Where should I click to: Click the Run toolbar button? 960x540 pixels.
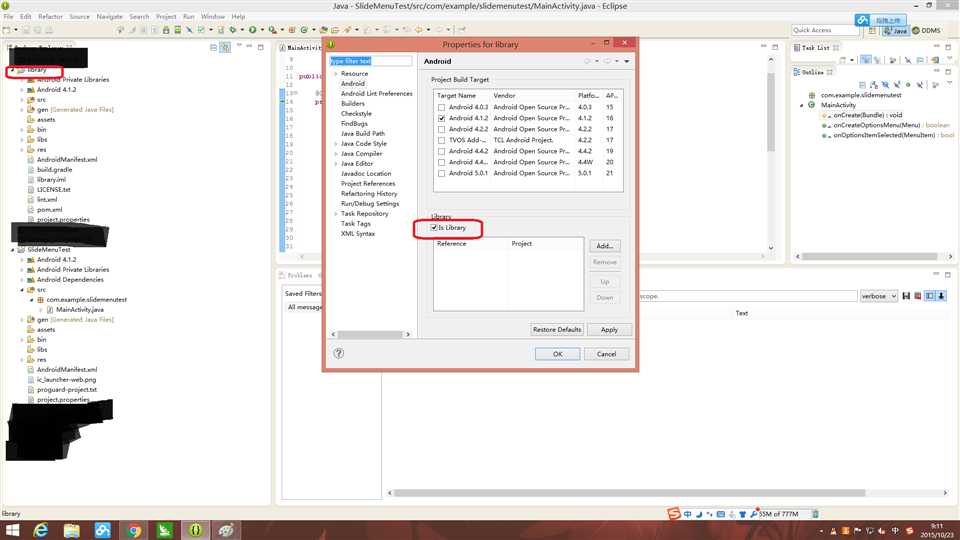pyautogui.click(x=252, y=29)
